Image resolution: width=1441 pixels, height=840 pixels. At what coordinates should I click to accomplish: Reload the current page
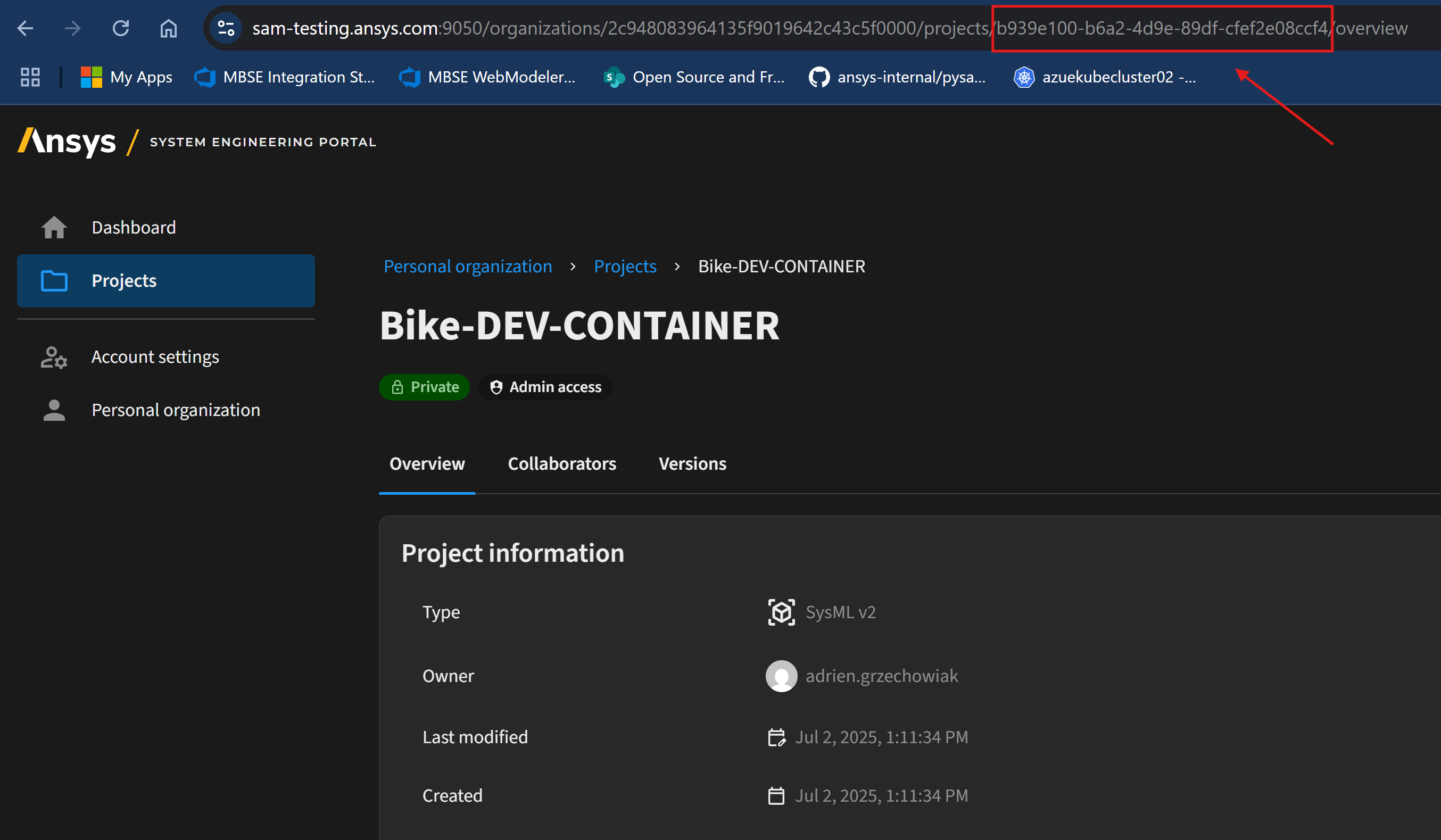(x=121, y=28)
